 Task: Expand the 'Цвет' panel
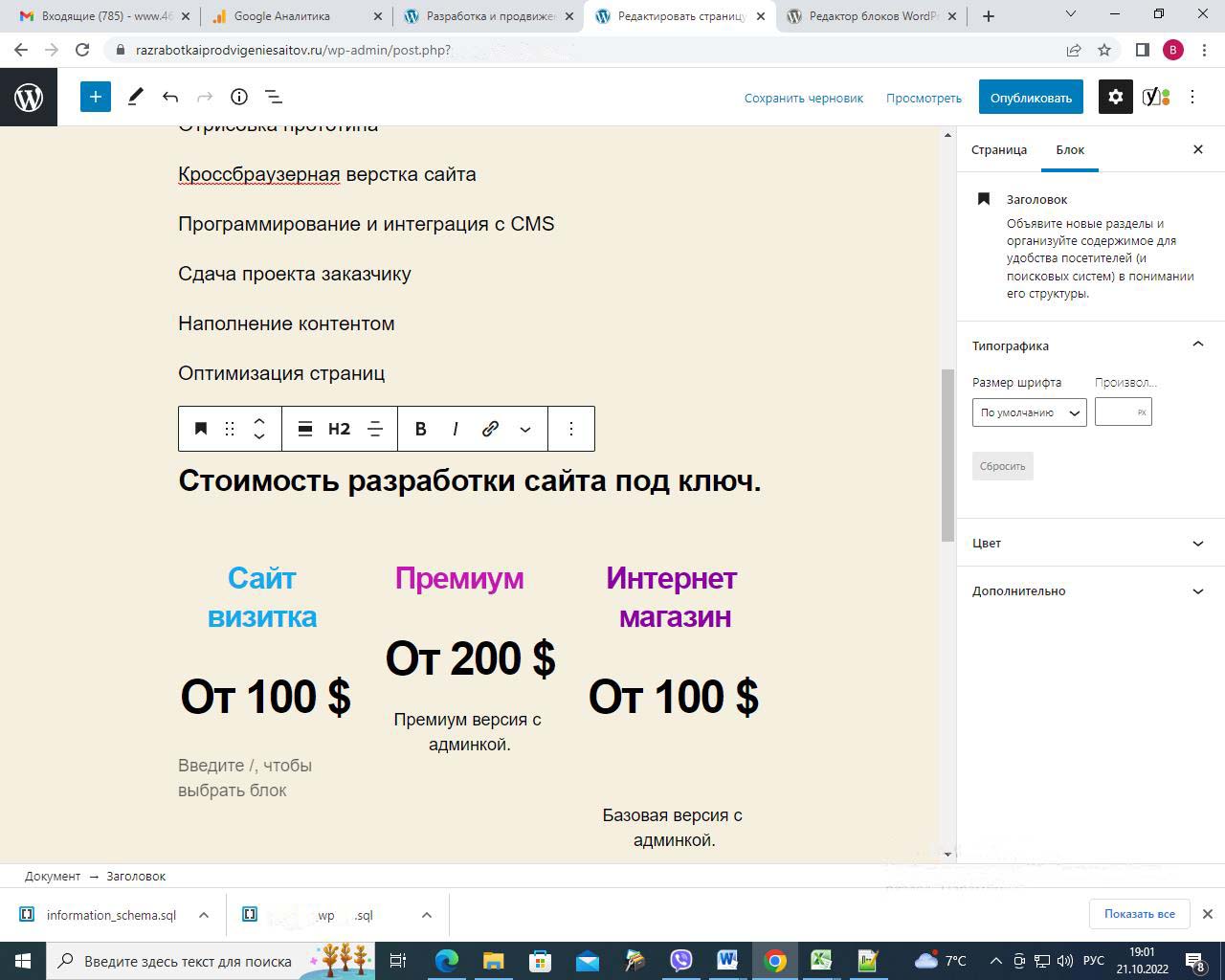pyautogui.click(x=1090, y=543)
